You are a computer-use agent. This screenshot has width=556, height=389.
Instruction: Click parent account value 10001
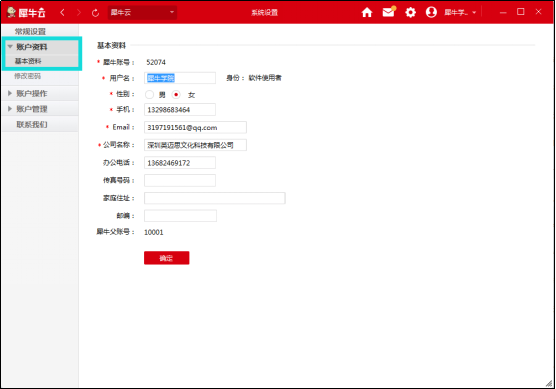point(154,232)
